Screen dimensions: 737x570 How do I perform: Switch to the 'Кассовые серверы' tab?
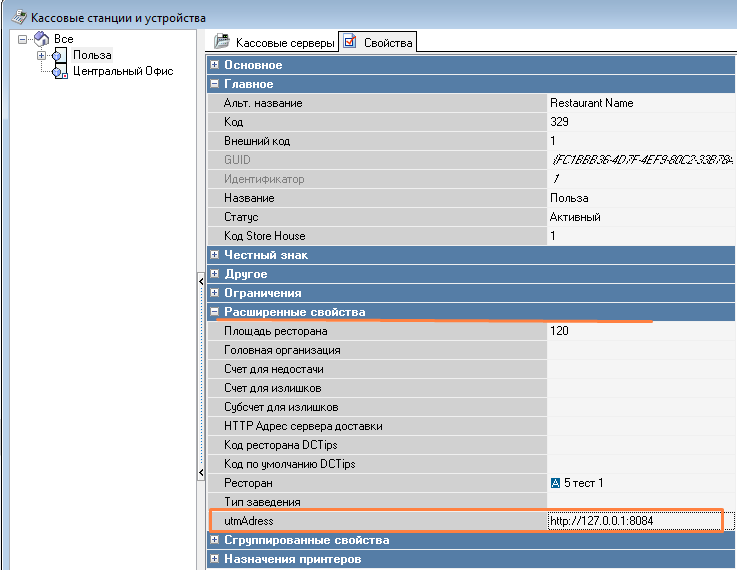coord(282,43)
